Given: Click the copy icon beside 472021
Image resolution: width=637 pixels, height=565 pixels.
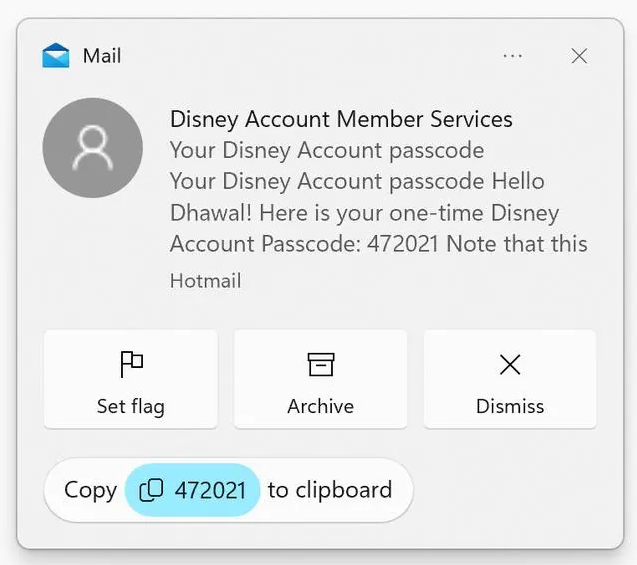Looking at the screenshot, I should [151, 490].
